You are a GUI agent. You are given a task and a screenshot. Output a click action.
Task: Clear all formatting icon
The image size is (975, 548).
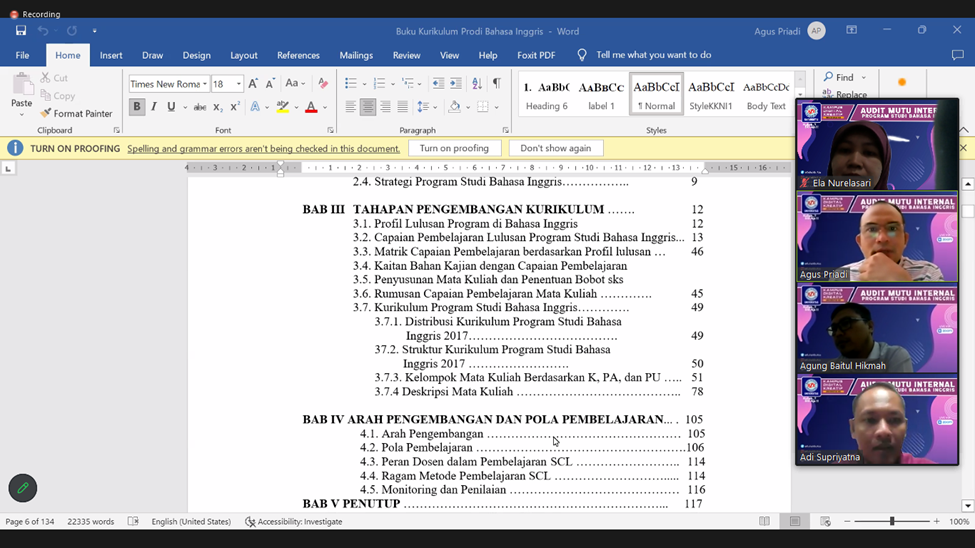pyautogui.click(x=323, y=83)
